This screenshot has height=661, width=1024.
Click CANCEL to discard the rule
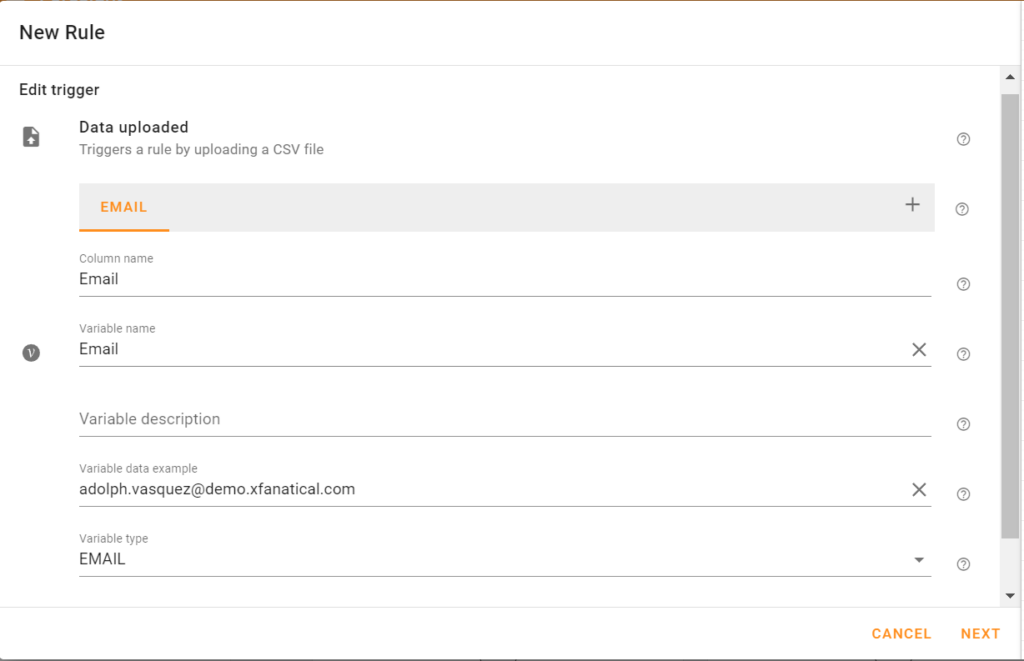(x=900, y=633)
